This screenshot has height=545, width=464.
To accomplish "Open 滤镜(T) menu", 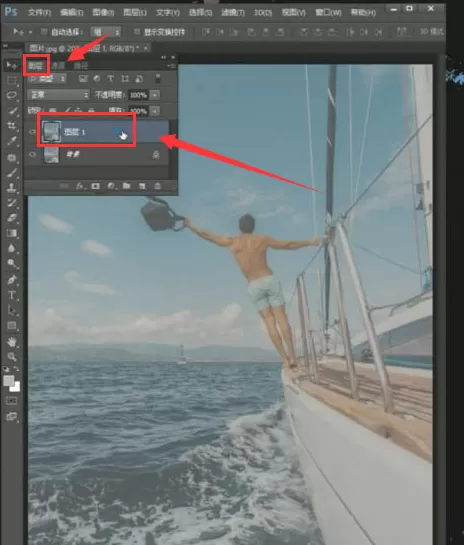I will click(233, 13).
